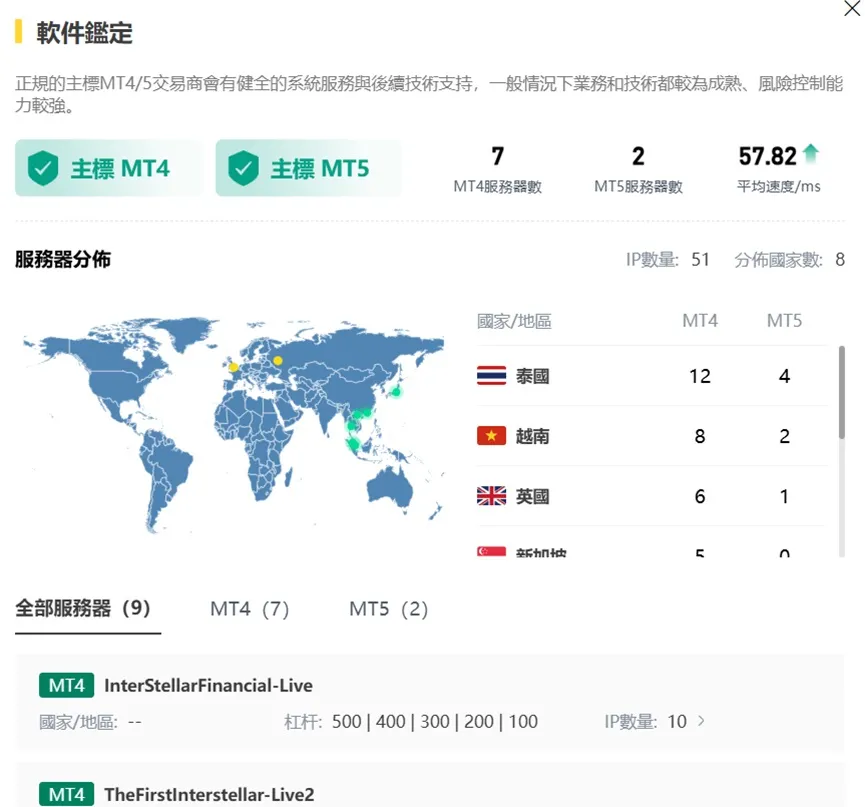The height and width of the screenshot is (807, 865).
Task: Click the 國家/地區 column header
Action: [x=514, y=321]
